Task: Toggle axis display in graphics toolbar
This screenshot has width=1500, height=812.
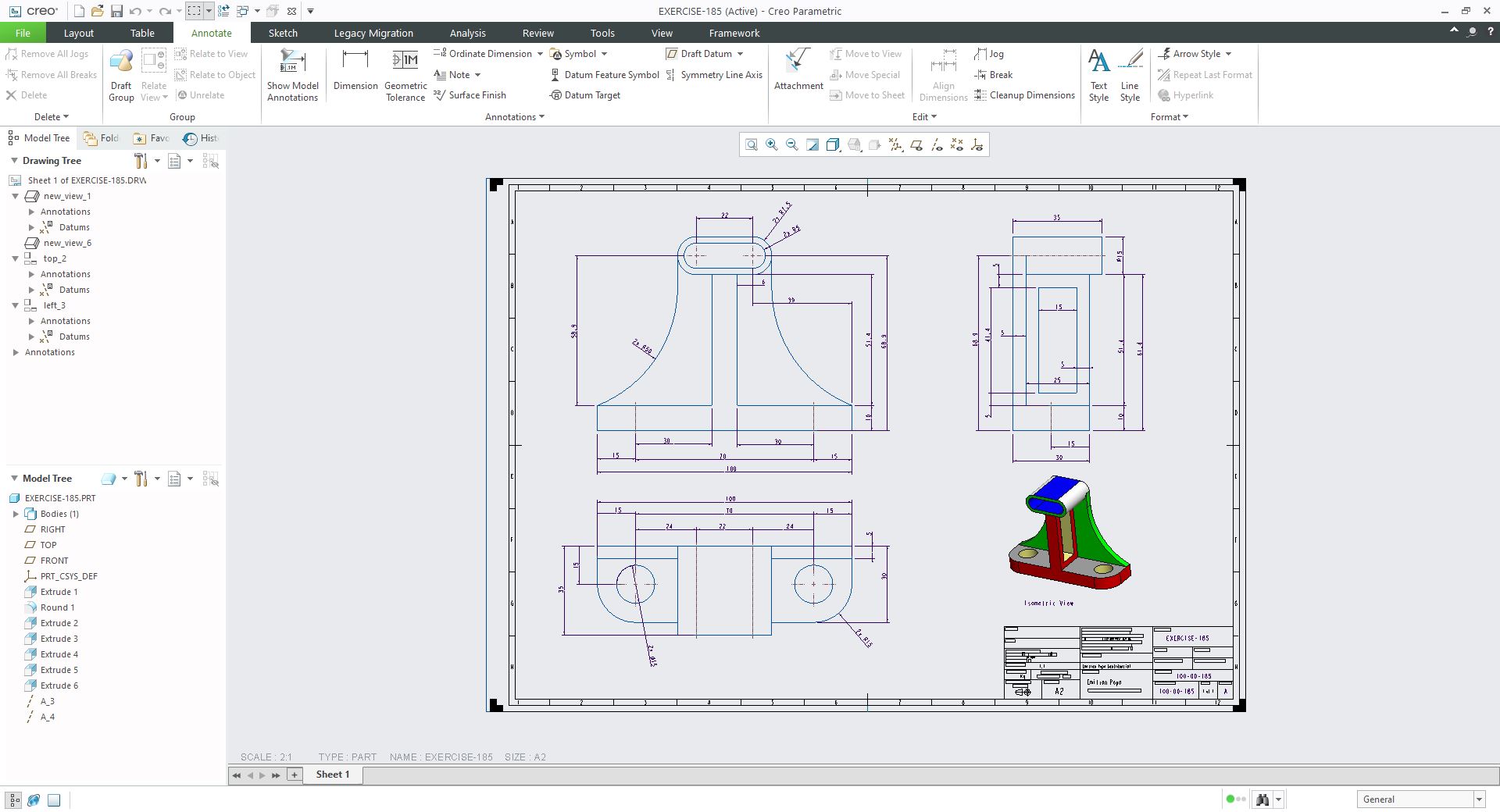Action: click(937, 145)
